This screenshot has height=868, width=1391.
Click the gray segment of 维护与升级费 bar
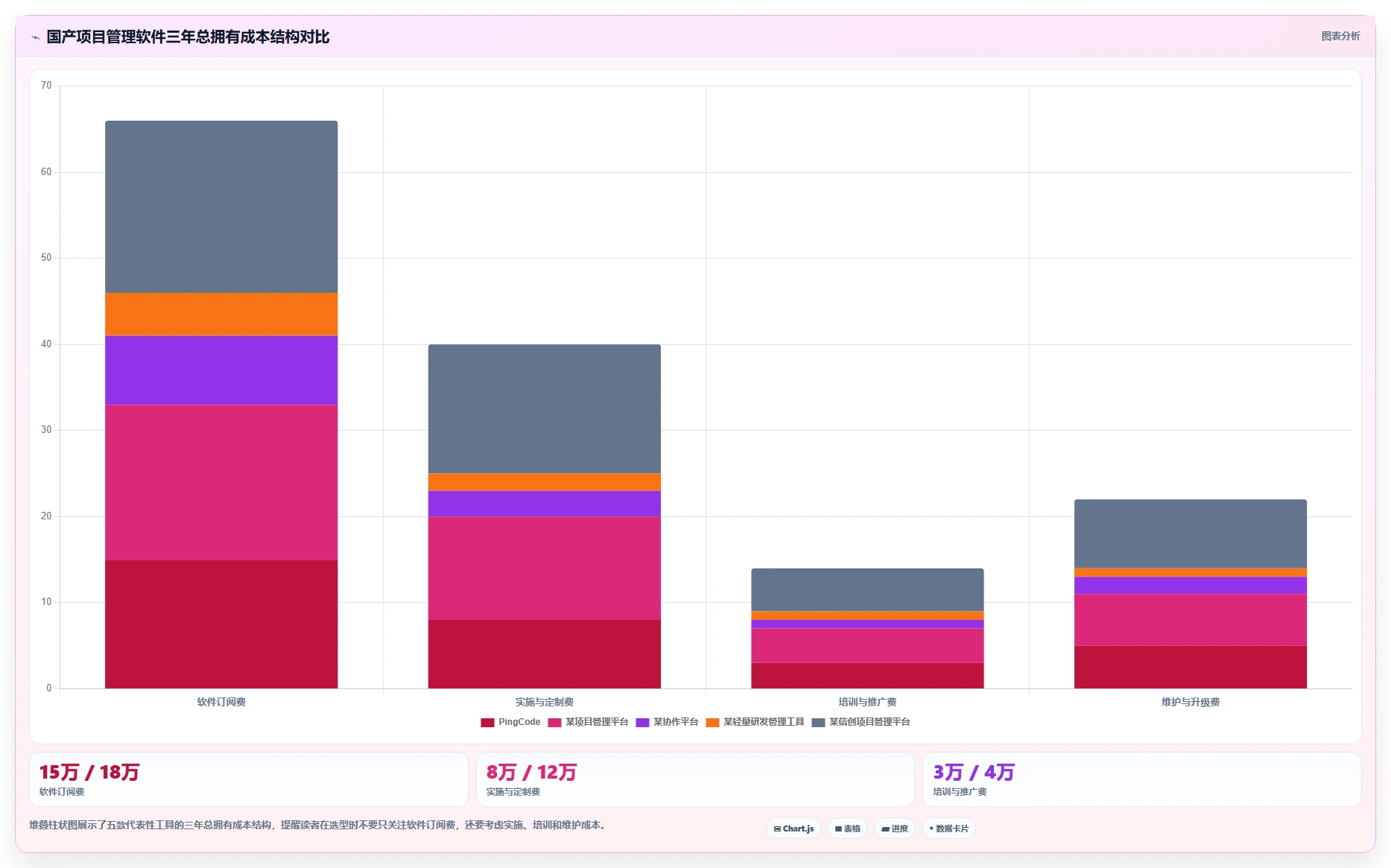[x=1191, y=533]
